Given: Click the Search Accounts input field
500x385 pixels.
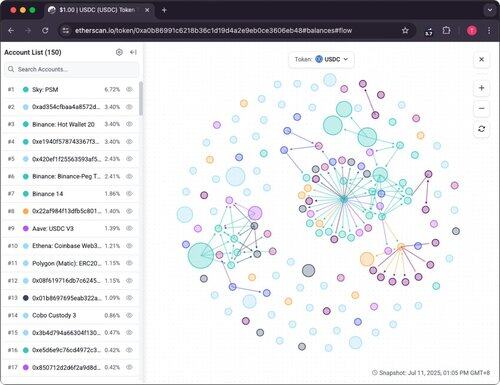Looking at the screenshot, I should [71, 69].
